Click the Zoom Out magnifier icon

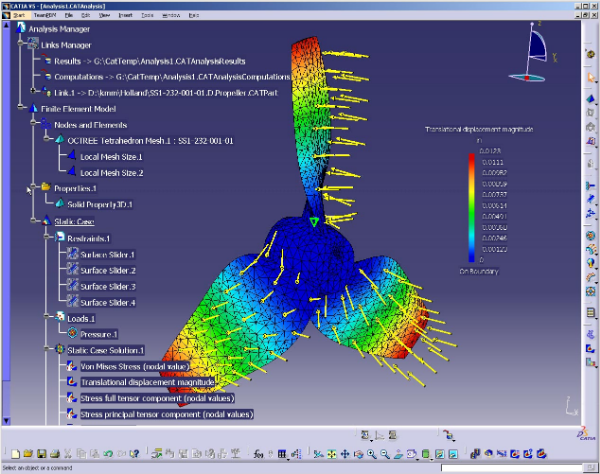pos(384,454)
